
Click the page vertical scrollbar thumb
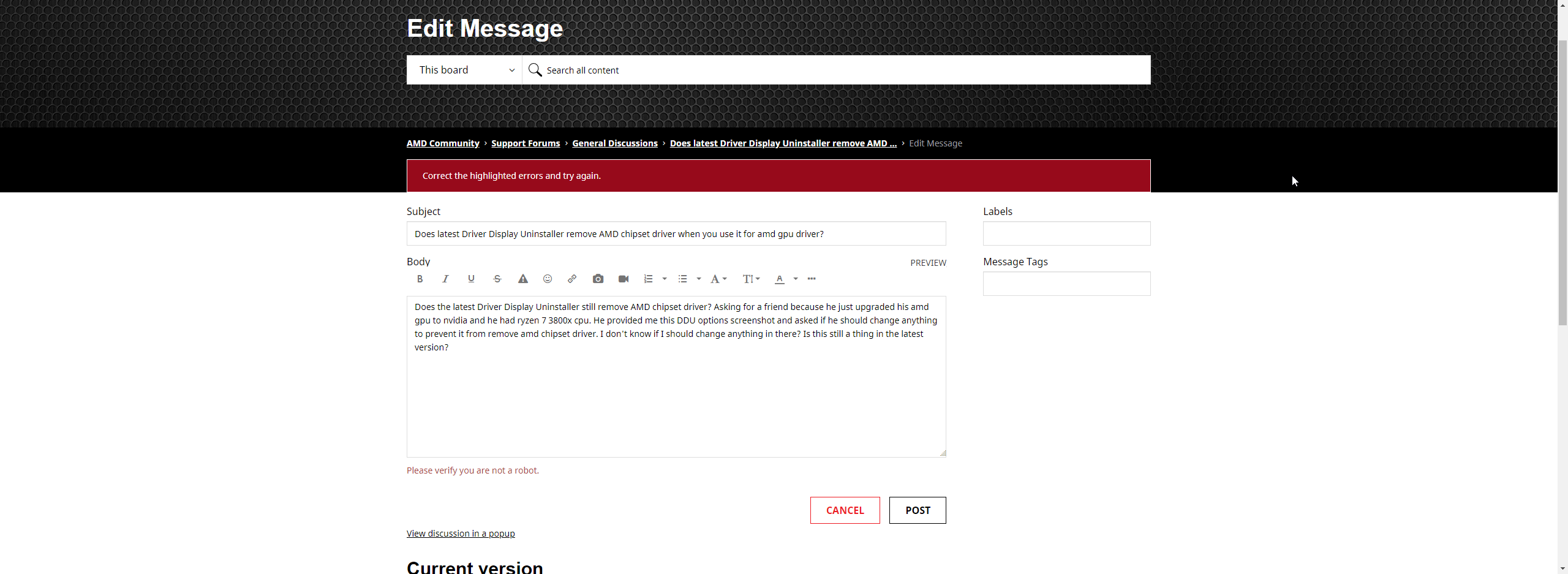(1562, 183)
